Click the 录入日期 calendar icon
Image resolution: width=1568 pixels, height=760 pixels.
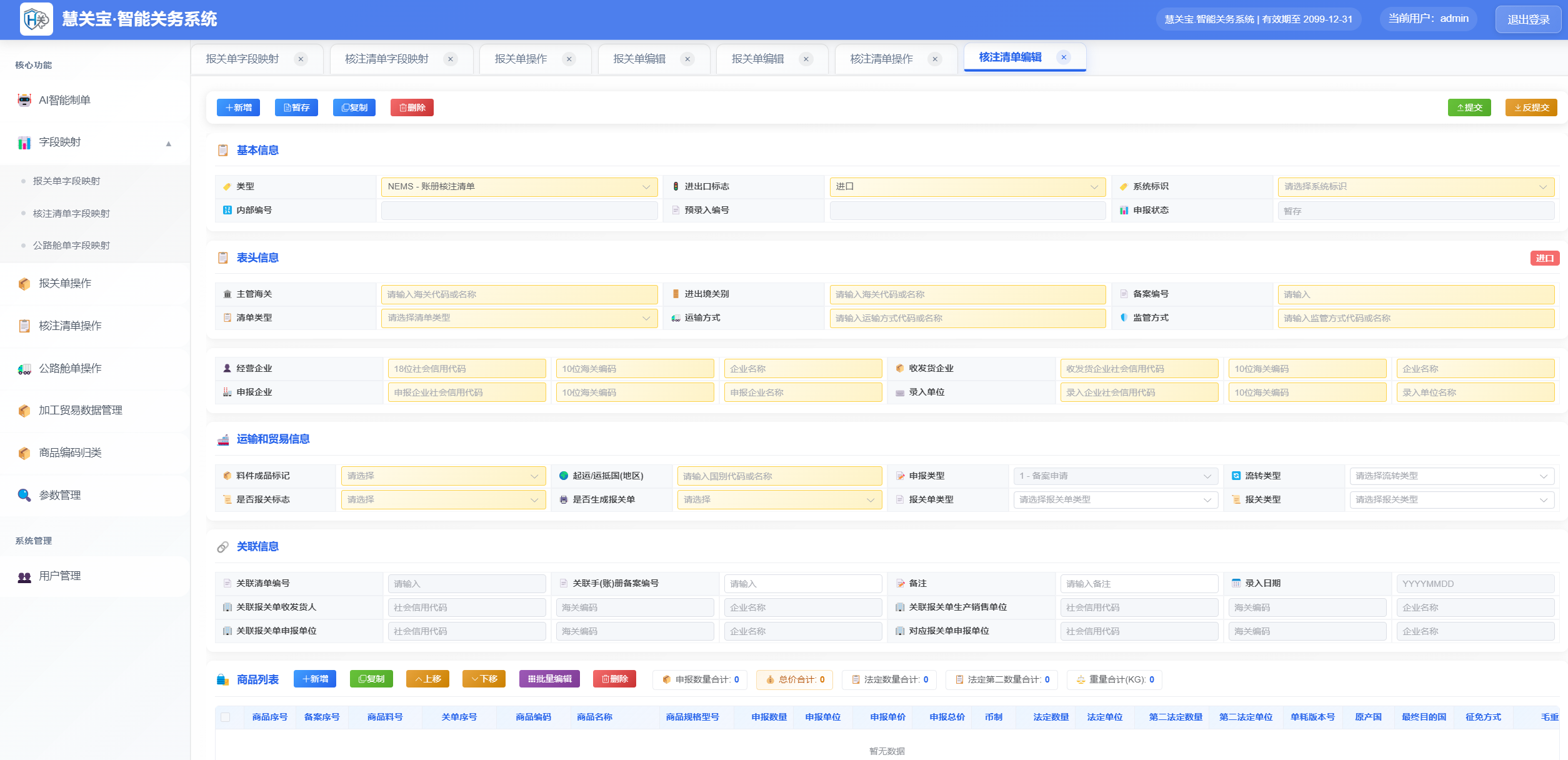tap(1236, 583)
